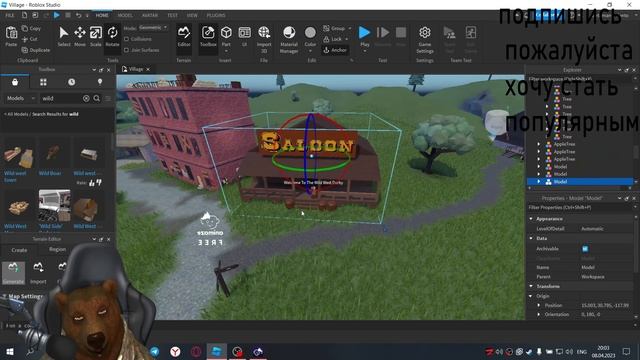Click the Terrain Import tool
This screenshot has width=640, height=360.
click(x=38, y=273)
